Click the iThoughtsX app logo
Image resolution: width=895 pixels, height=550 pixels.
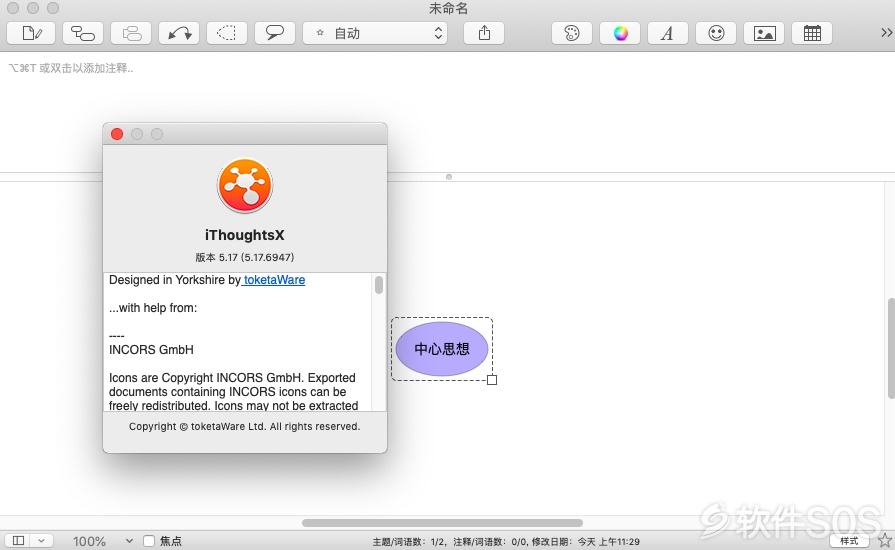pos(245,185)
